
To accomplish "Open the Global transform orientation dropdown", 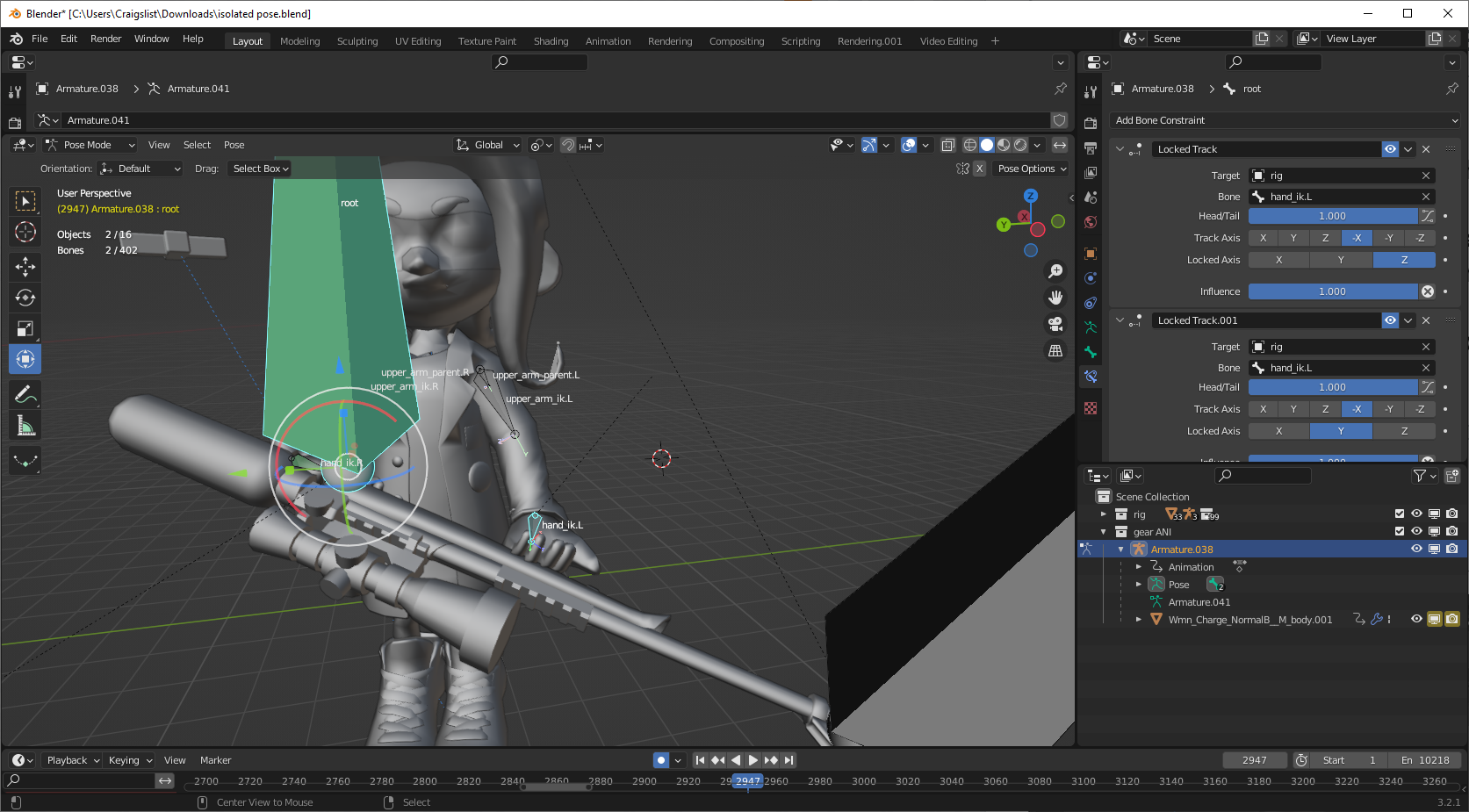I will tap(487, 145).
